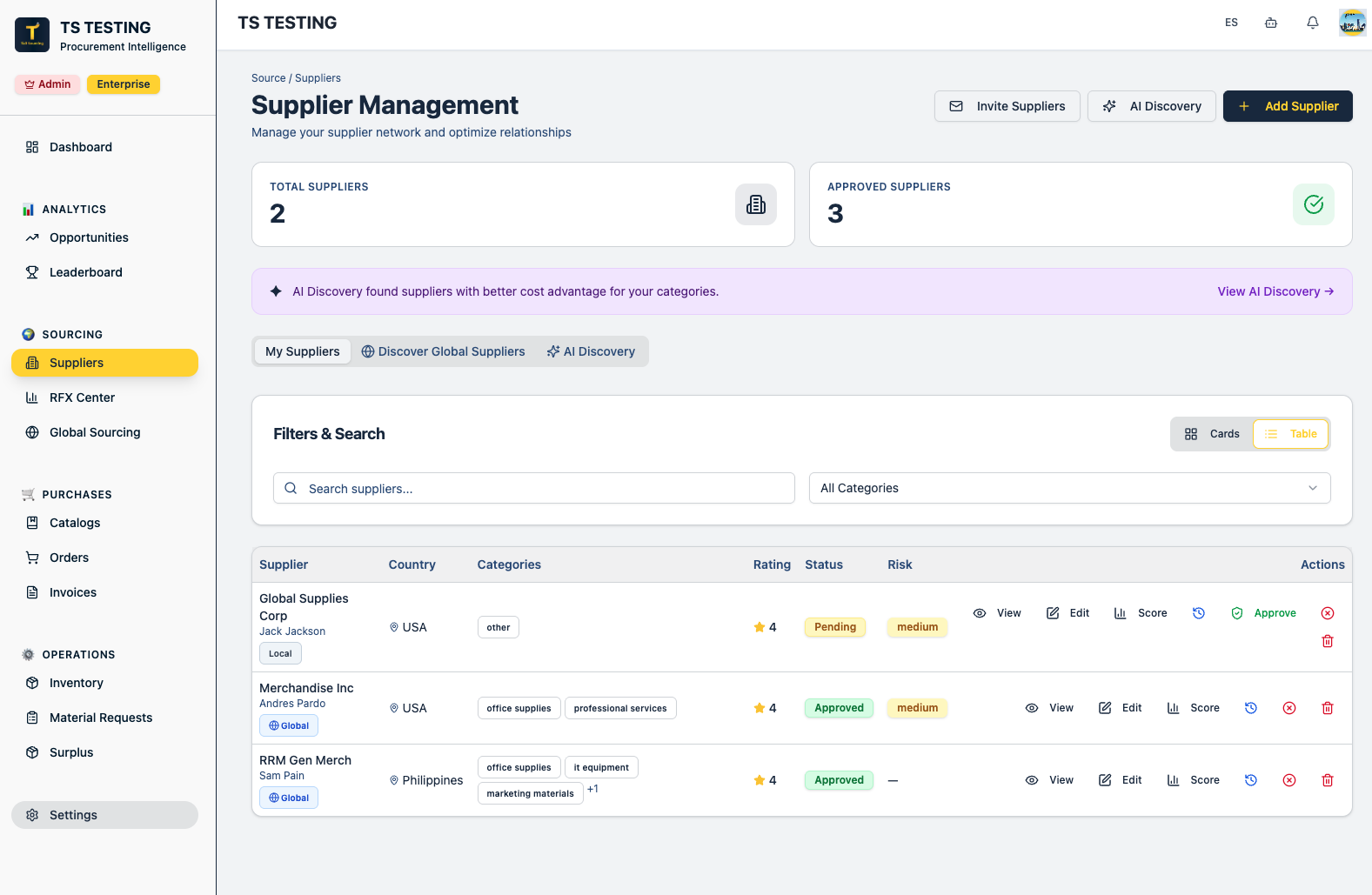1372x895 pixels.
Task: Select My Suppliers tab
Action: [x=303, y=351]
